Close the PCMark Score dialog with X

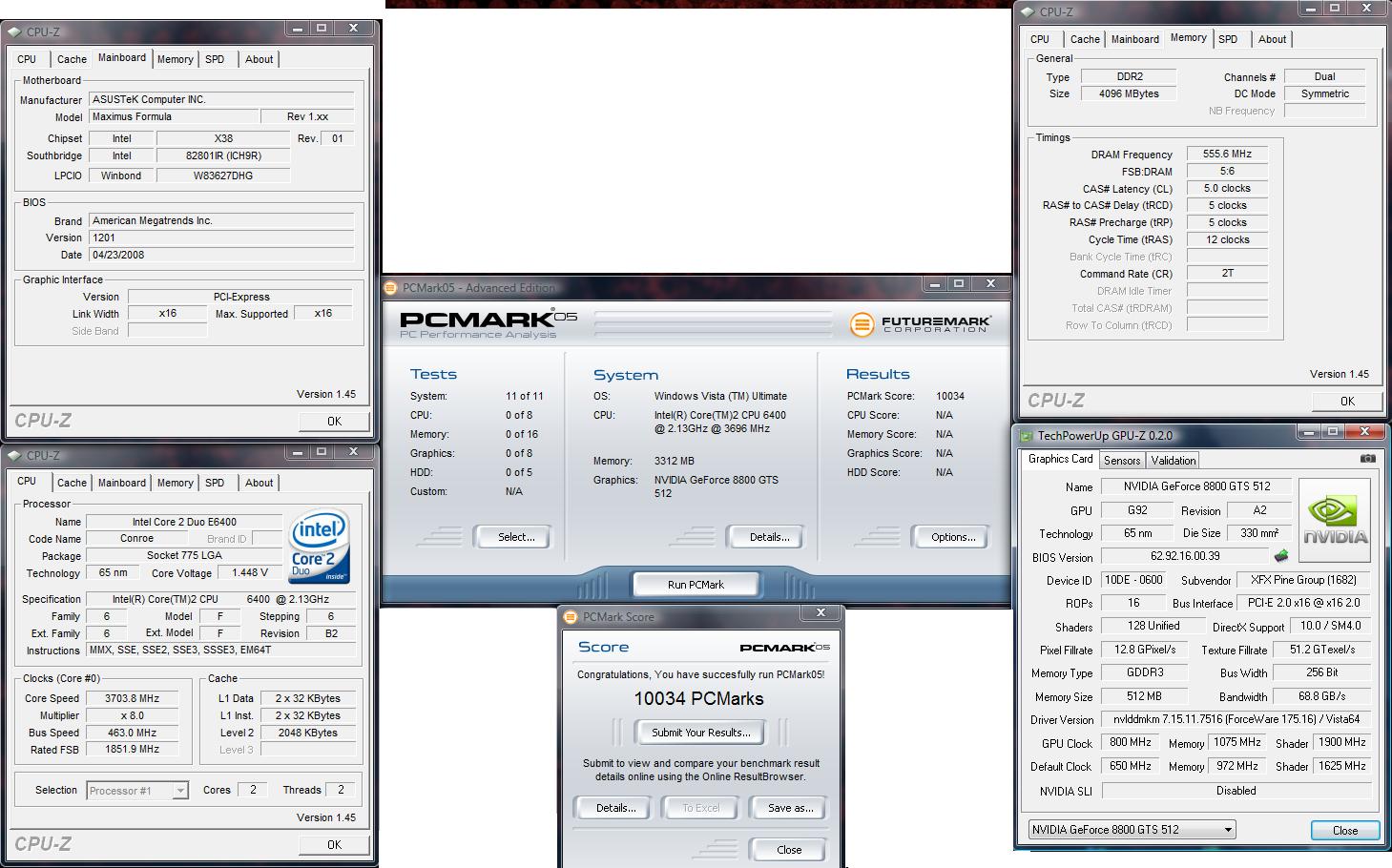(821, 612)
